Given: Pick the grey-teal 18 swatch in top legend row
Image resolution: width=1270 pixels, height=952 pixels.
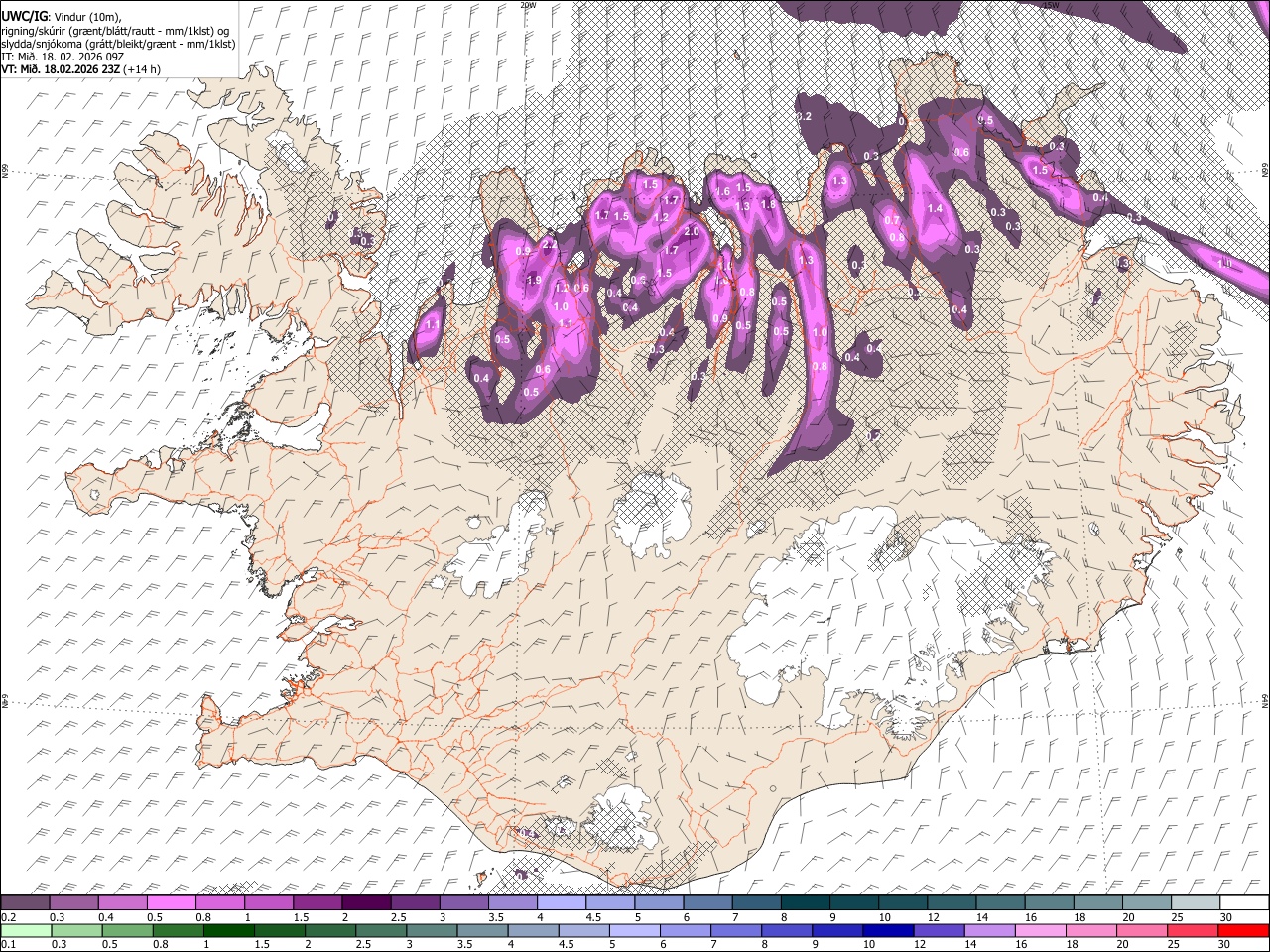Looking at the screenshot, I should point(1097,903).
